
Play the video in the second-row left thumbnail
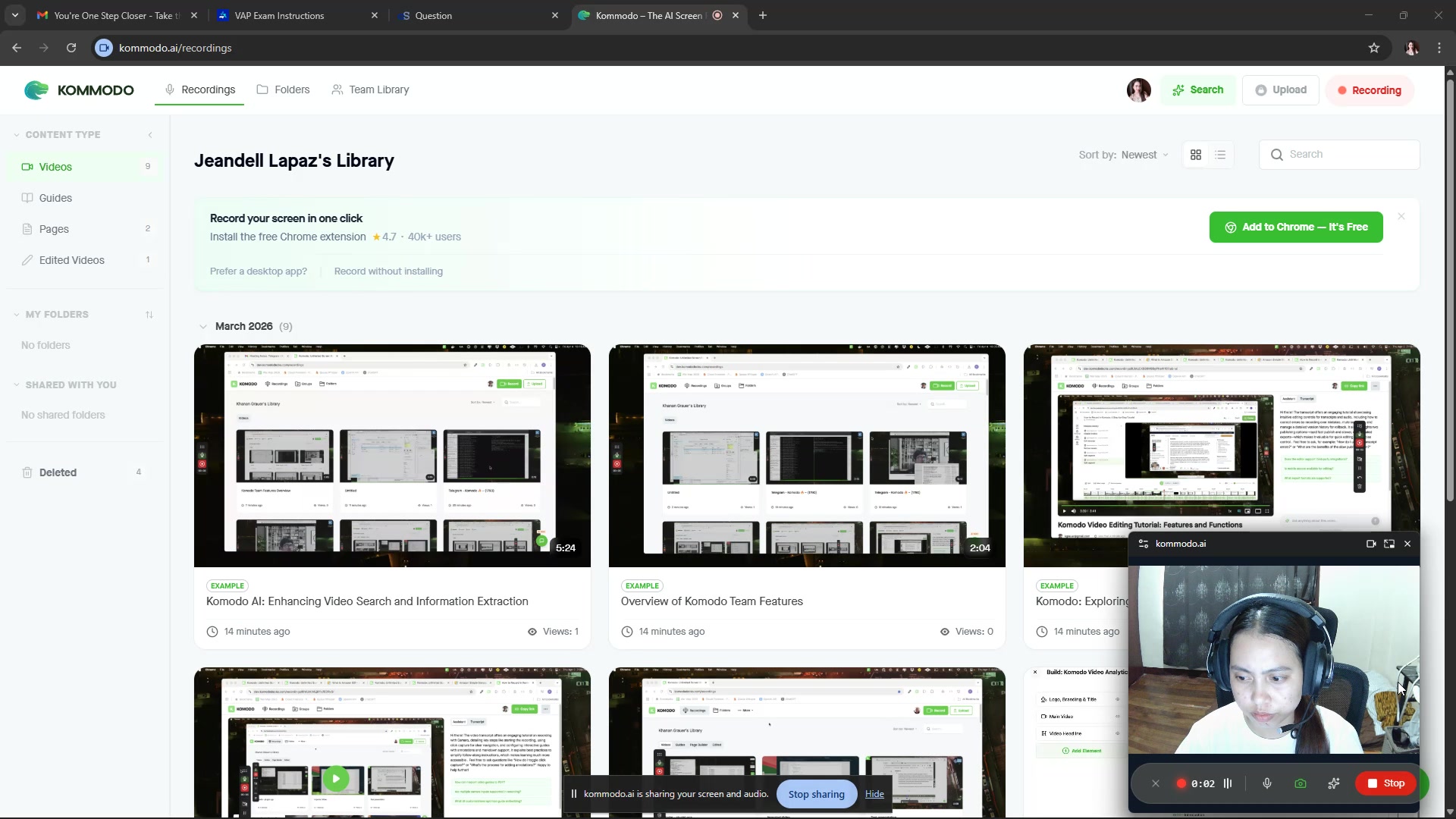pos(336,778)
